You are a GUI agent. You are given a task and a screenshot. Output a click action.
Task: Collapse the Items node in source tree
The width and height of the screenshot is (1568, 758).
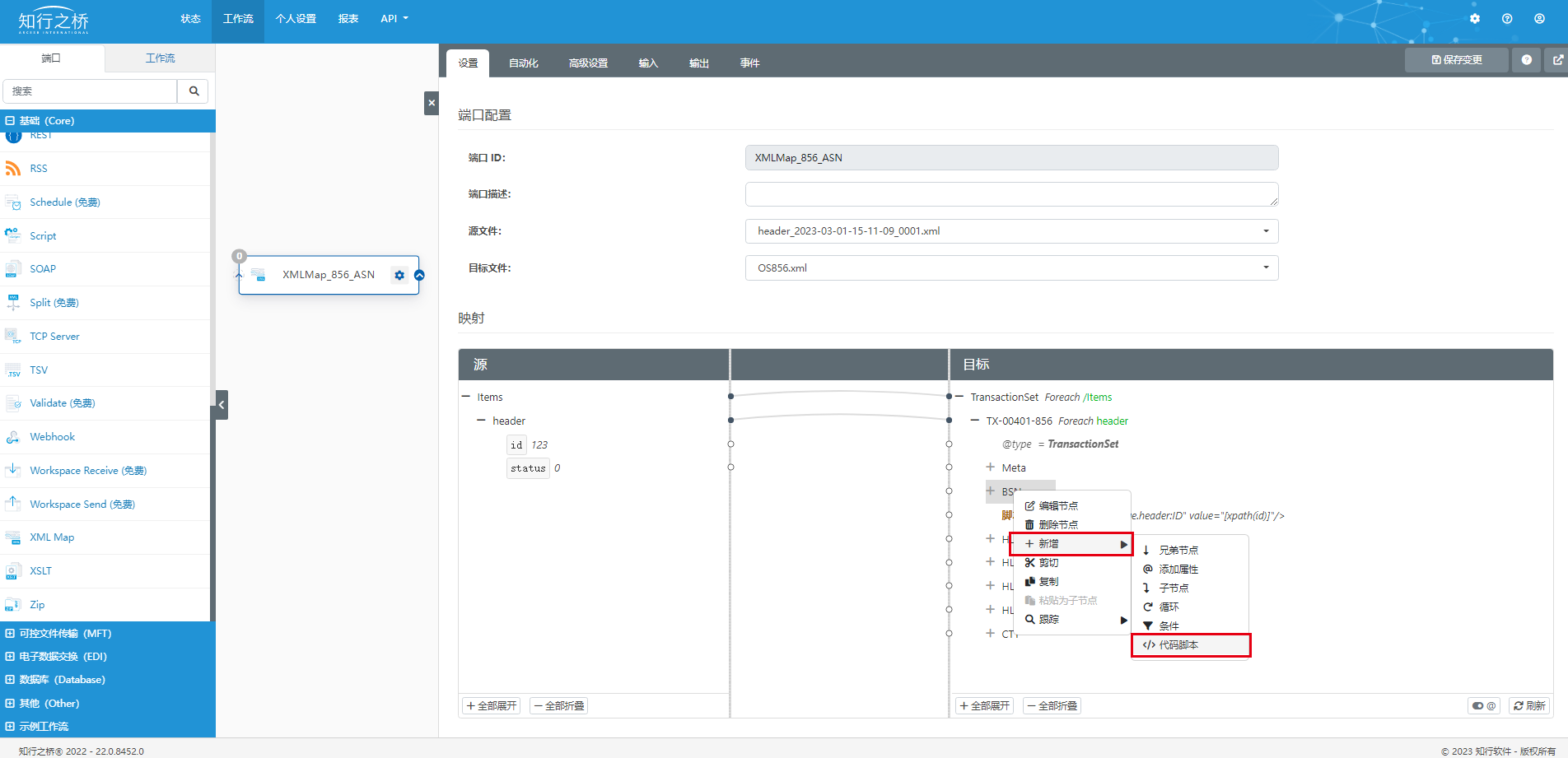tap(466, 397)
